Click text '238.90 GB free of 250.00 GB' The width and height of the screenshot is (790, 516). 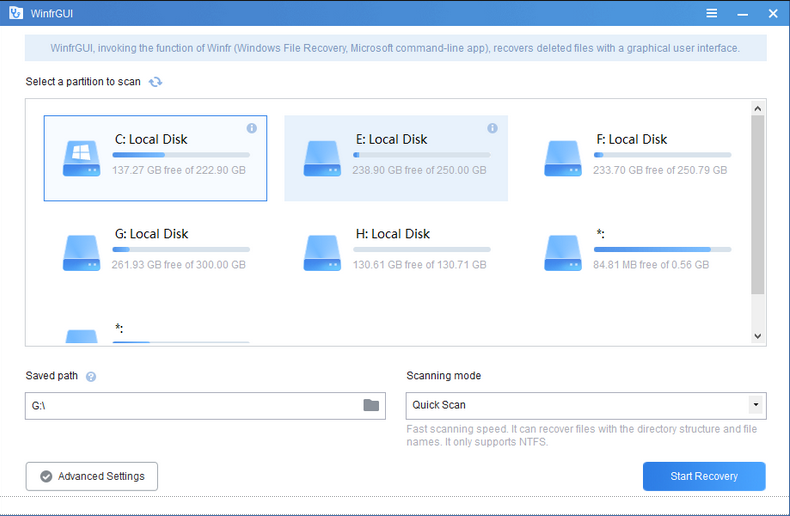420,170
